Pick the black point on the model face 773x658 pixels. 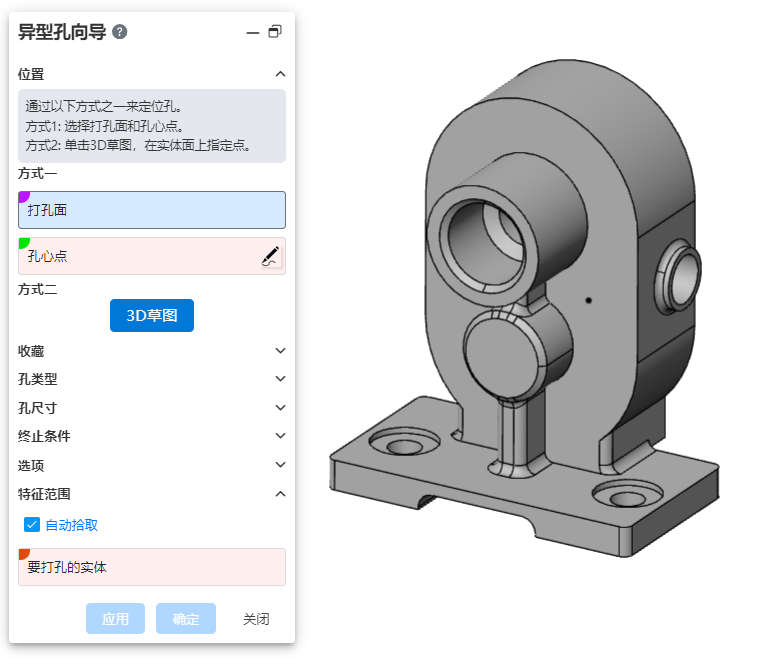pyautogui.click(x=588, y=300)
